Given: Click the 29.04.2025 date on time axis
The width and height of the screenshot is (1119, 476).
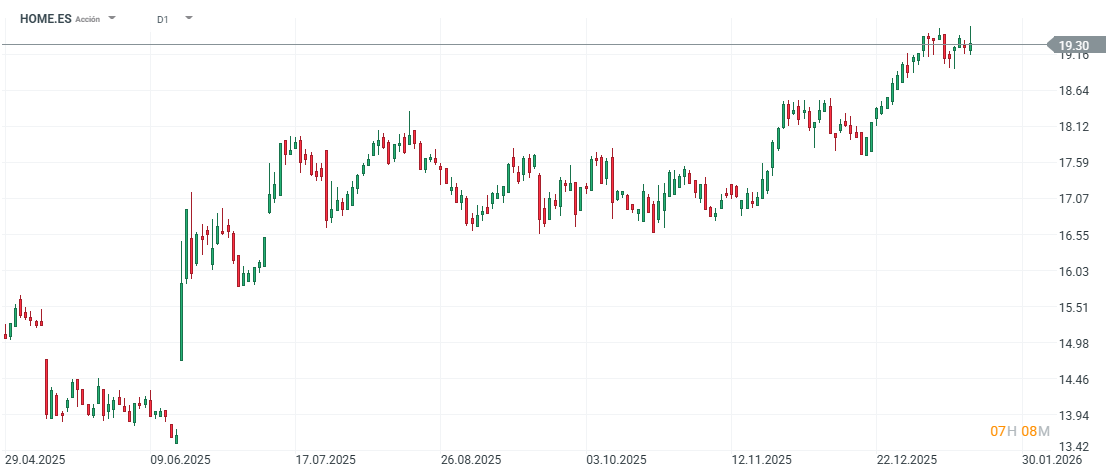Looking at the screenshot, I should pos(35,459).
